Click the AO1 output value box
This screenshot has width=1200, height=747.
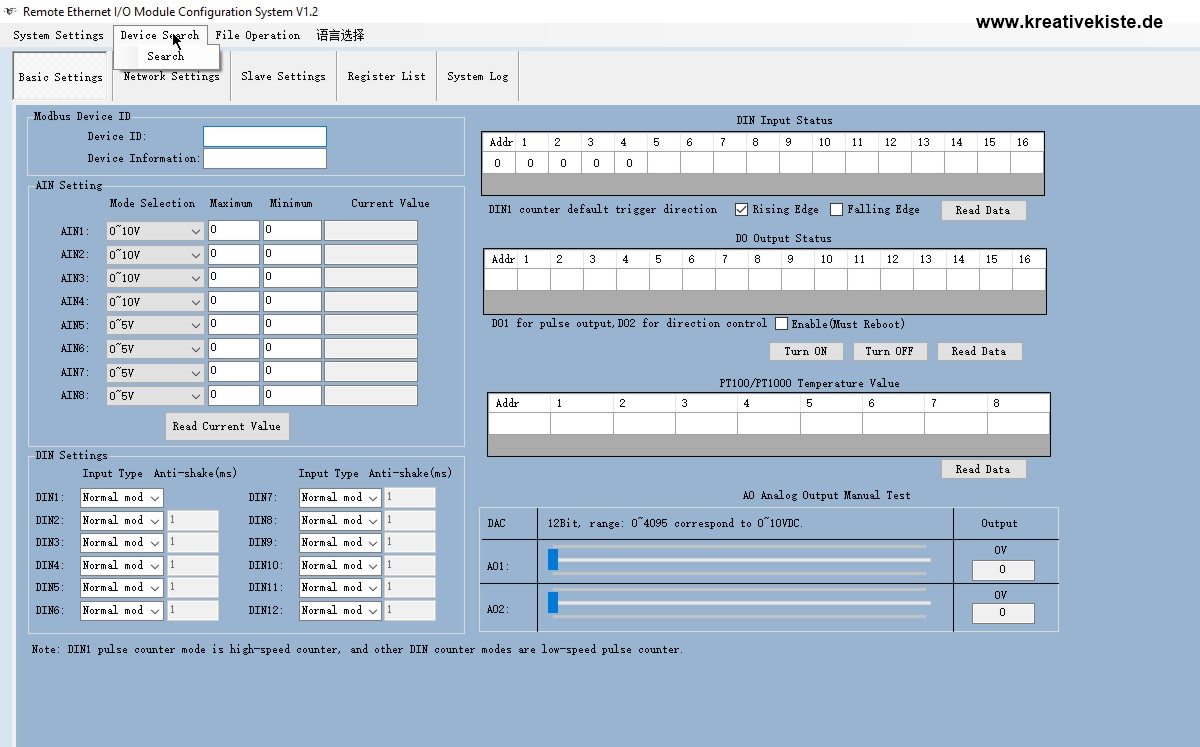click(1003, 570)
